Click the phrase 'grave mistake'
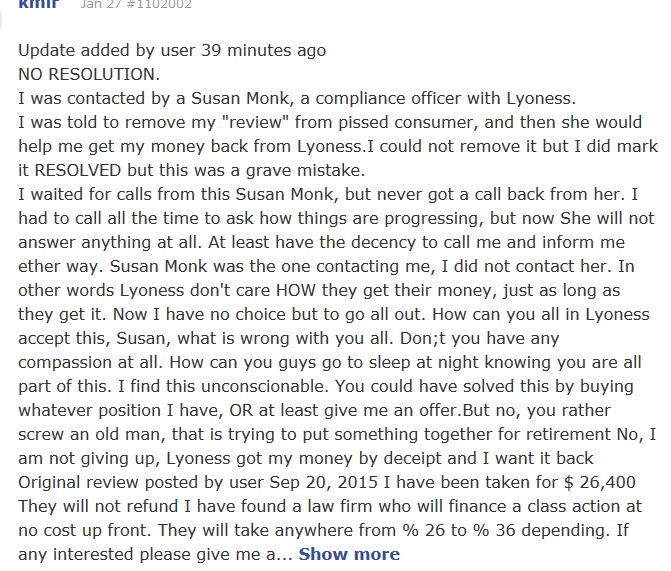Screen dimensions: 671x571 [305, 170]
